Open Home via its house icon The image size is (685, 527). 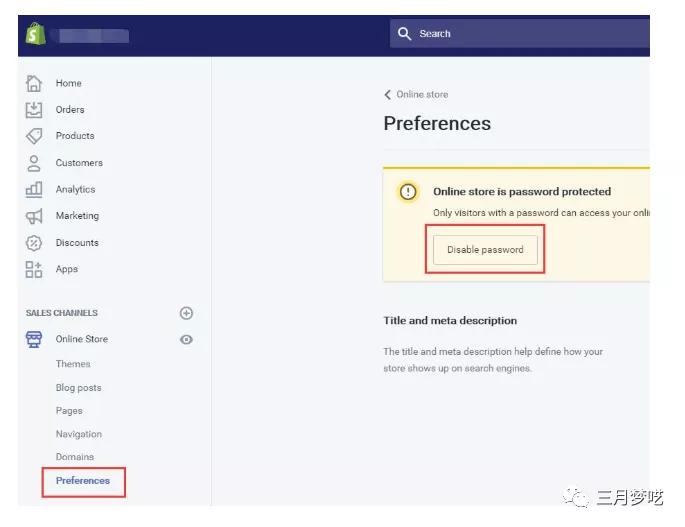[34, 83]
